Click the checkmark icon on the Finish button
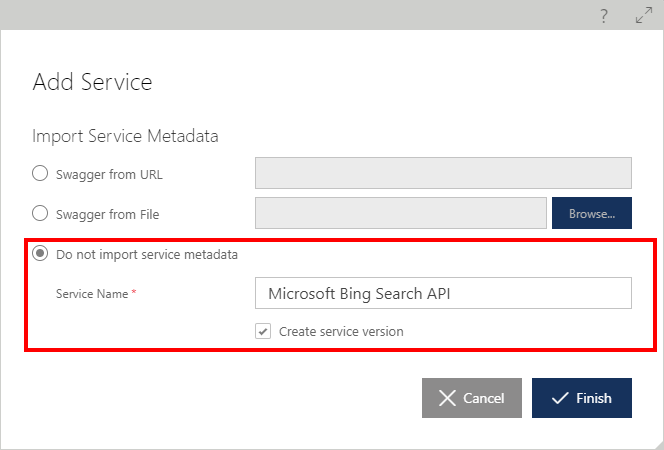Viewport: 664px width, 450px height. coord(560,398)
